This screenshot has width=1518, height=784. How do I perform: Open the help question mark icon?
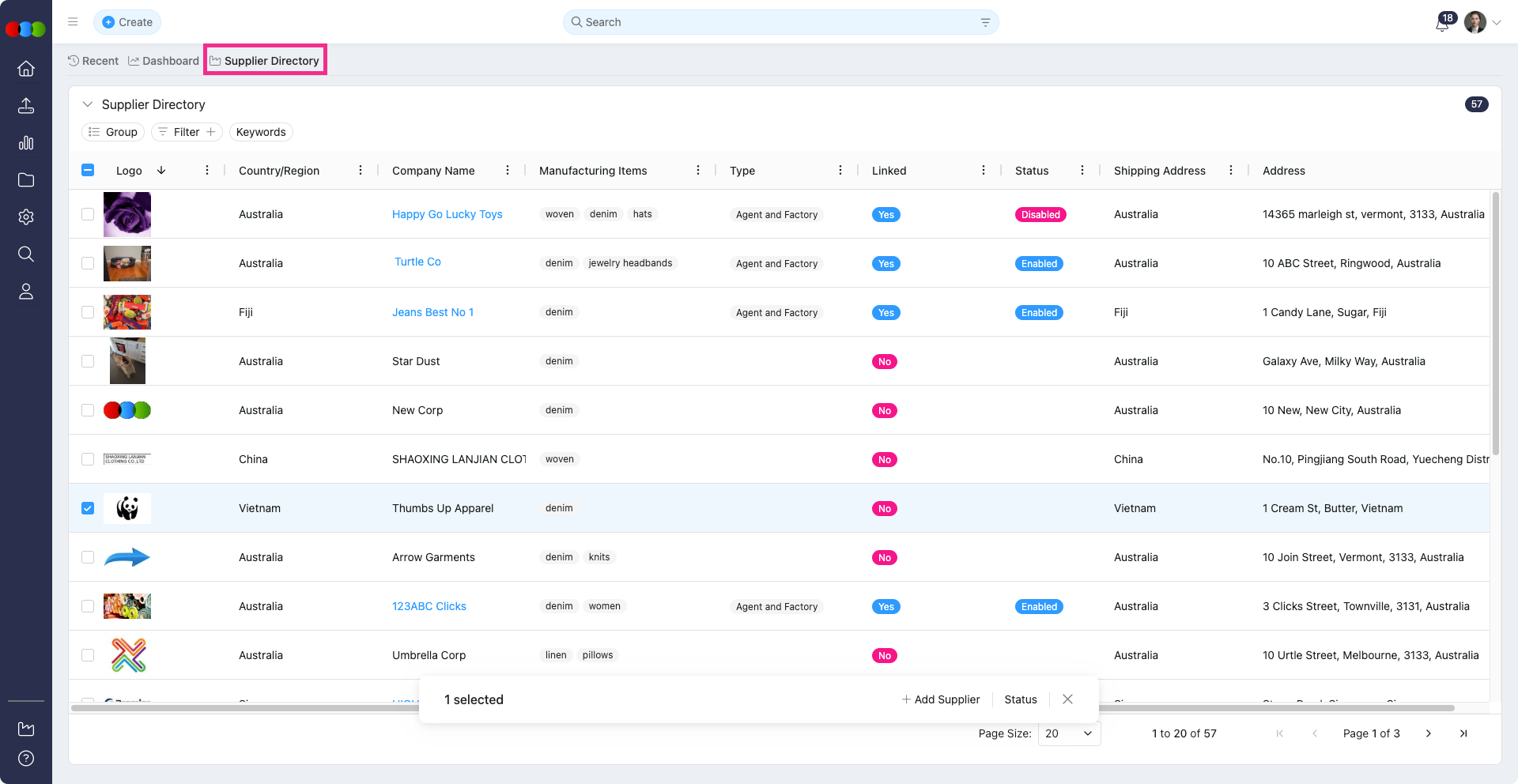click(x=26, y=759)
